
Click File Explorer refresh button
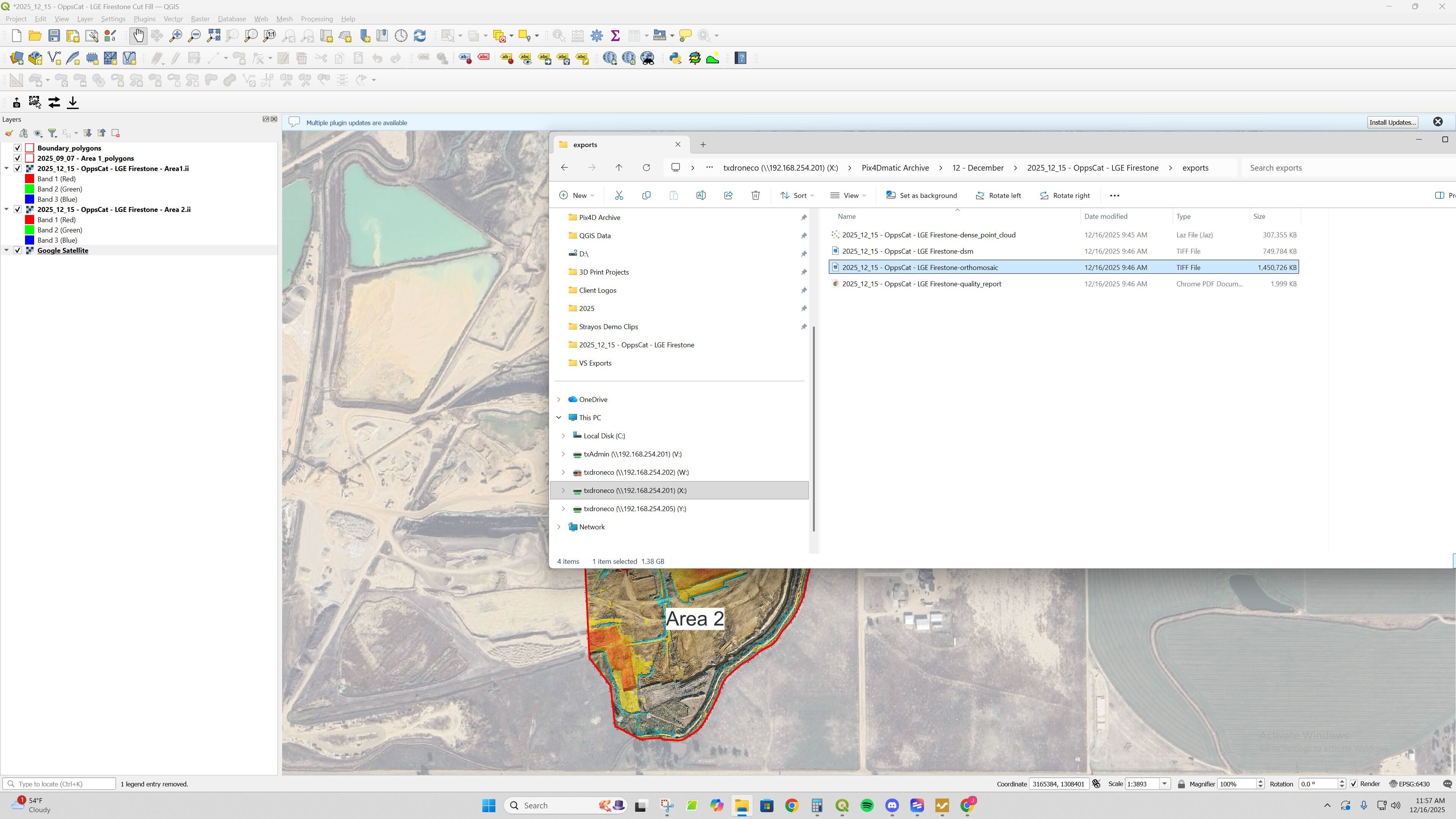pyautogui.click(x=646, y=168)
